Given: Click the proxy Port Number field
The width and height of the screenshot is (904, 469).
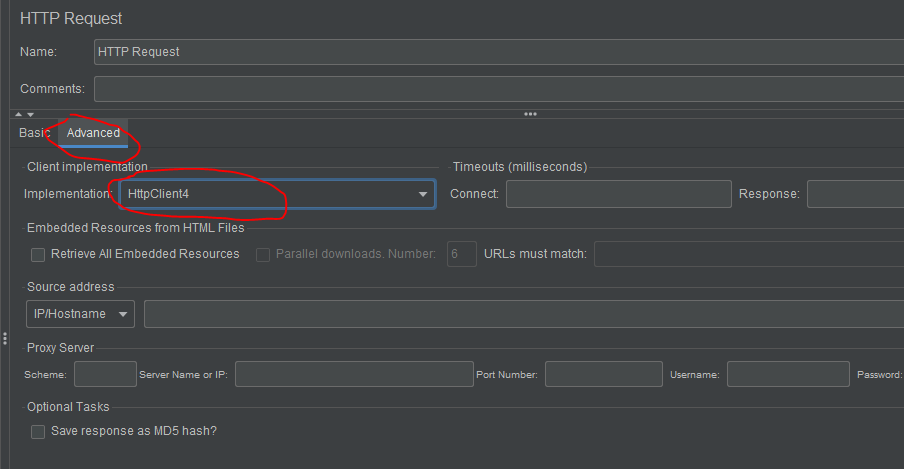Looking at the screenshot, I should 604,374.
